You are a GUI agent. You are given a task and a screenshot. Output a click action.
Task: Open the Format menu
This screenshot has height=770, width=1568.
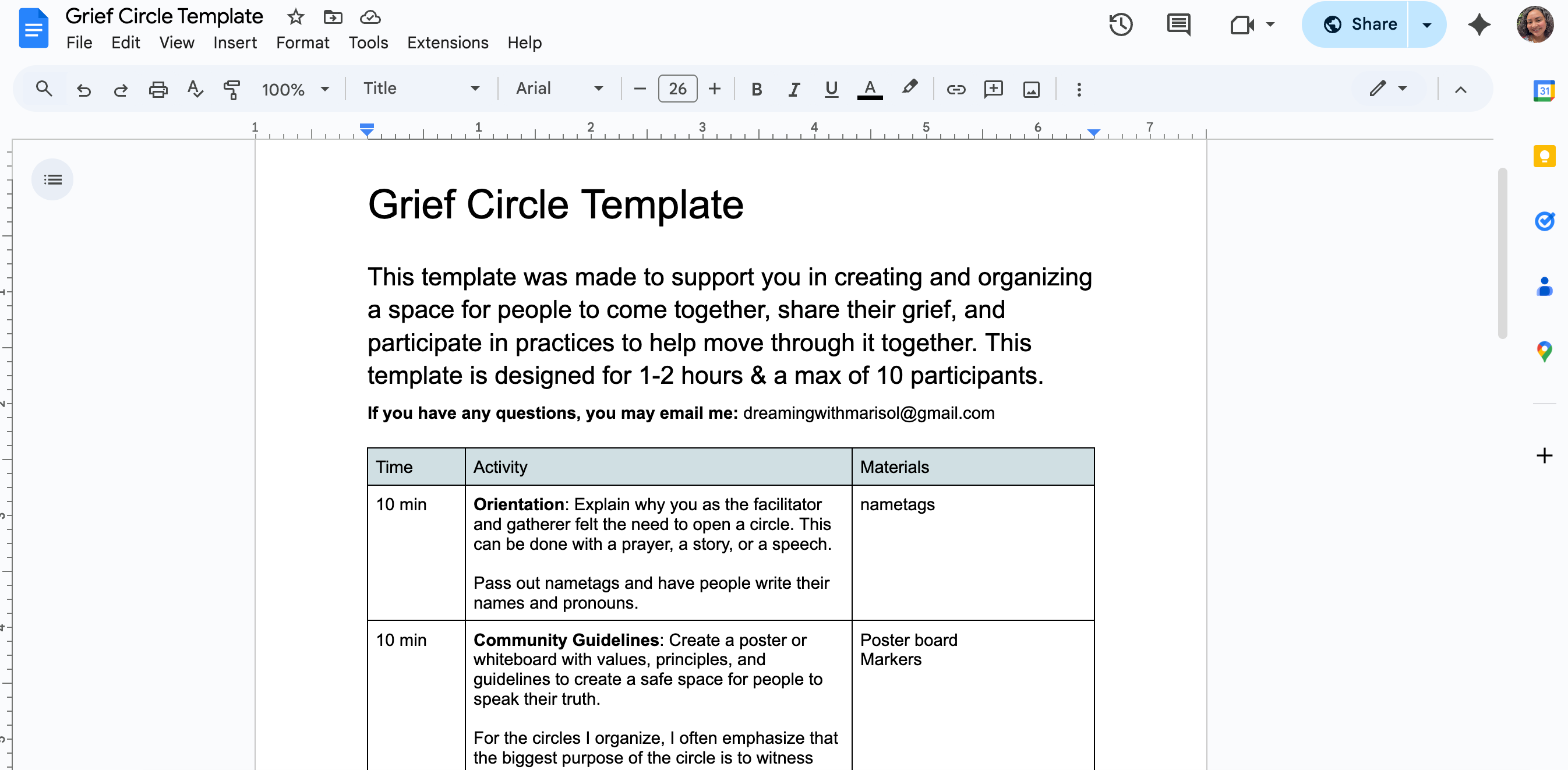pos(302,43)
